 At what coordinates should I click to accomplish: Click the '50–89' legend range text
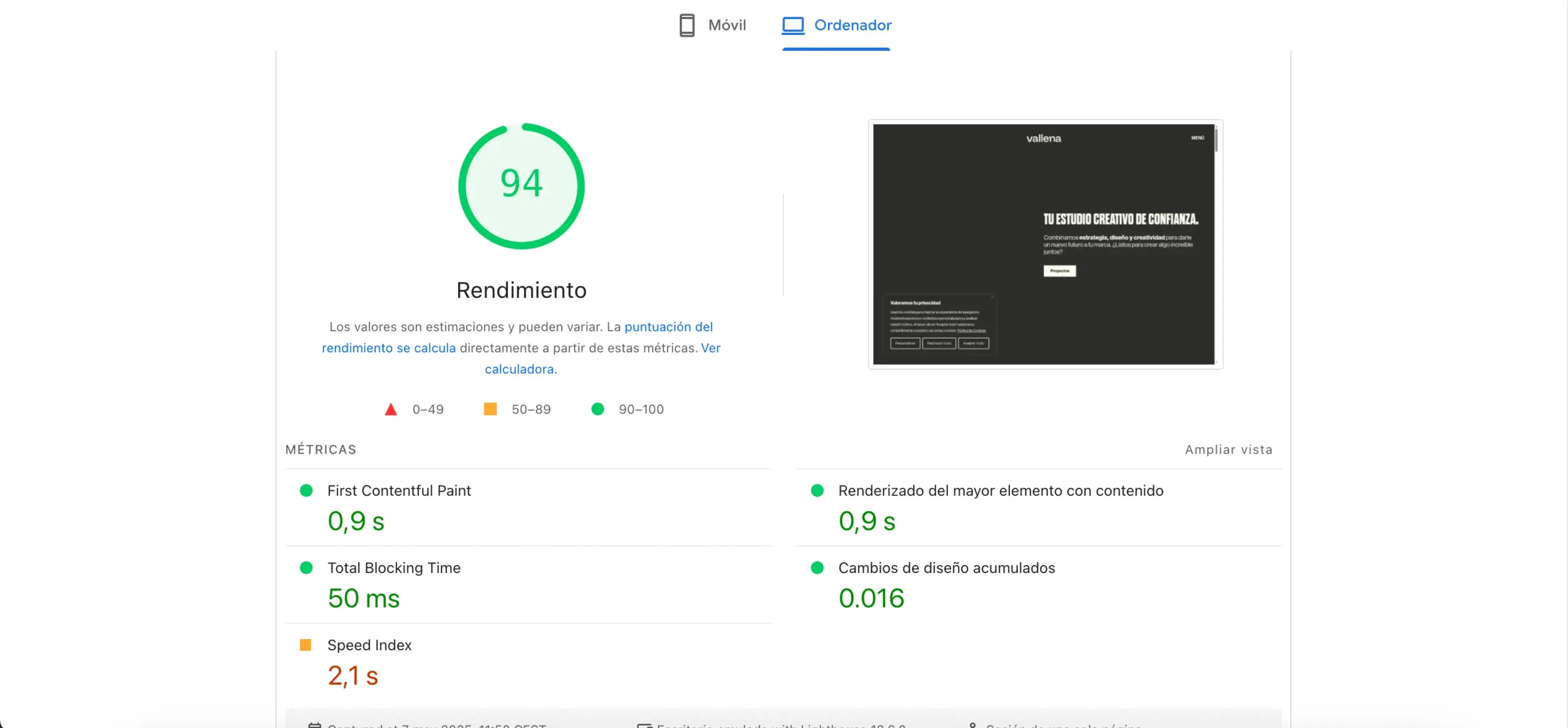(x=531, y=409)
